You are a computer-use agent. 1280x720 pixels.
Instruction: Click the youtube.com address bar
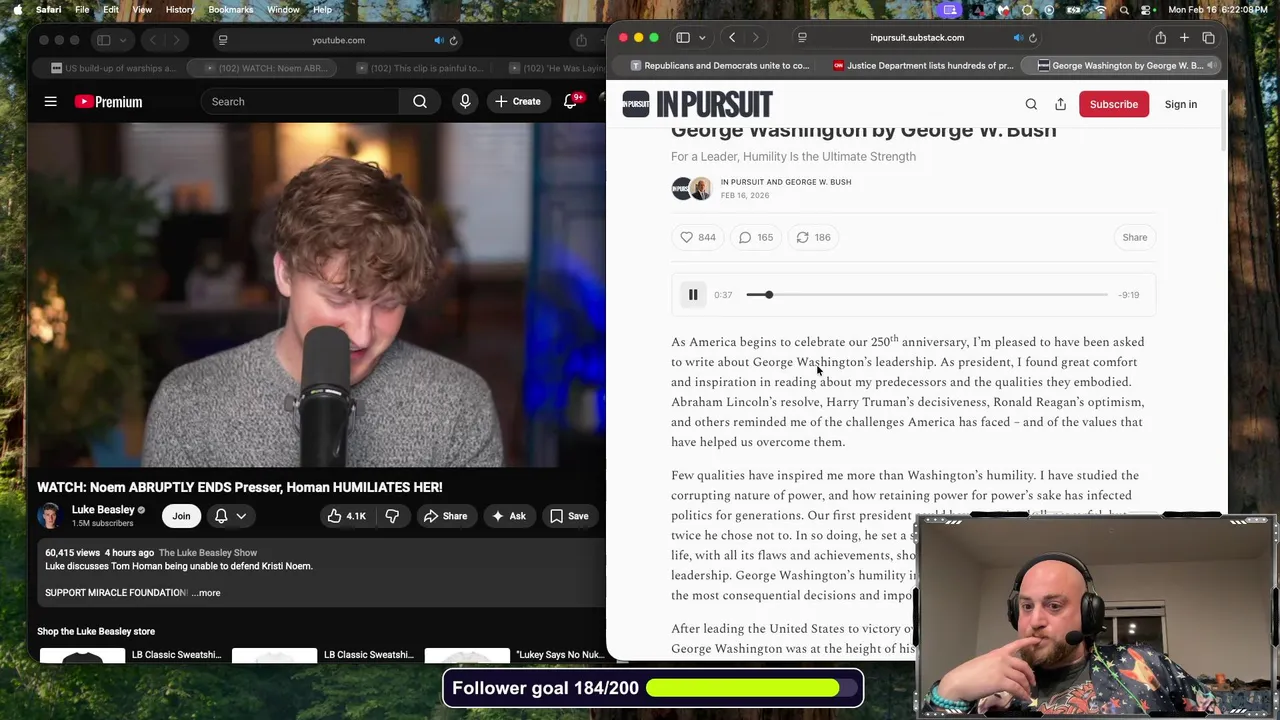tap(338, 40)
